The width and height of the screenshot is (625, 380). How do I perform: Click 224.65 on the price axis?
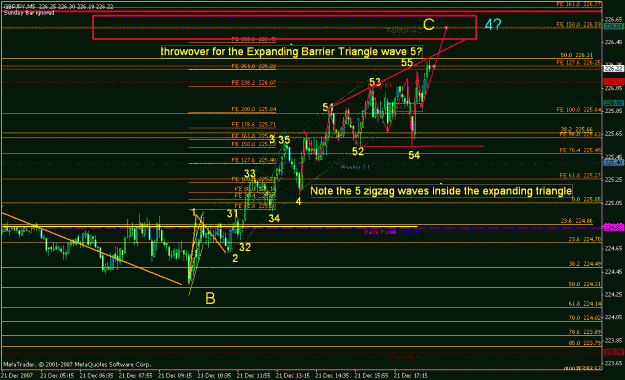[613, 248]
